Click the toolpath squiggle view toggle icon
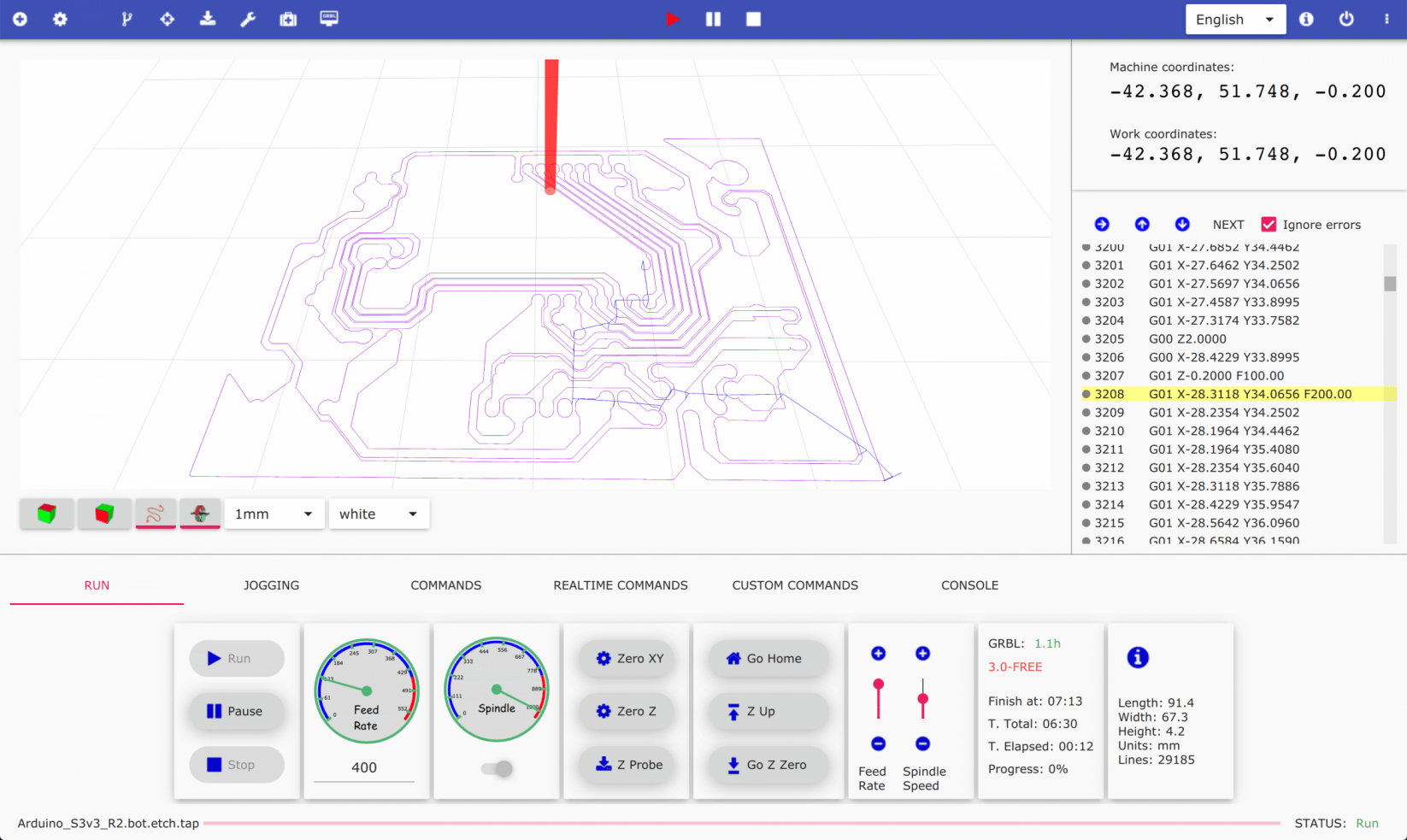The width and height of the screenshot is (1407, 840). click(156, 514)
